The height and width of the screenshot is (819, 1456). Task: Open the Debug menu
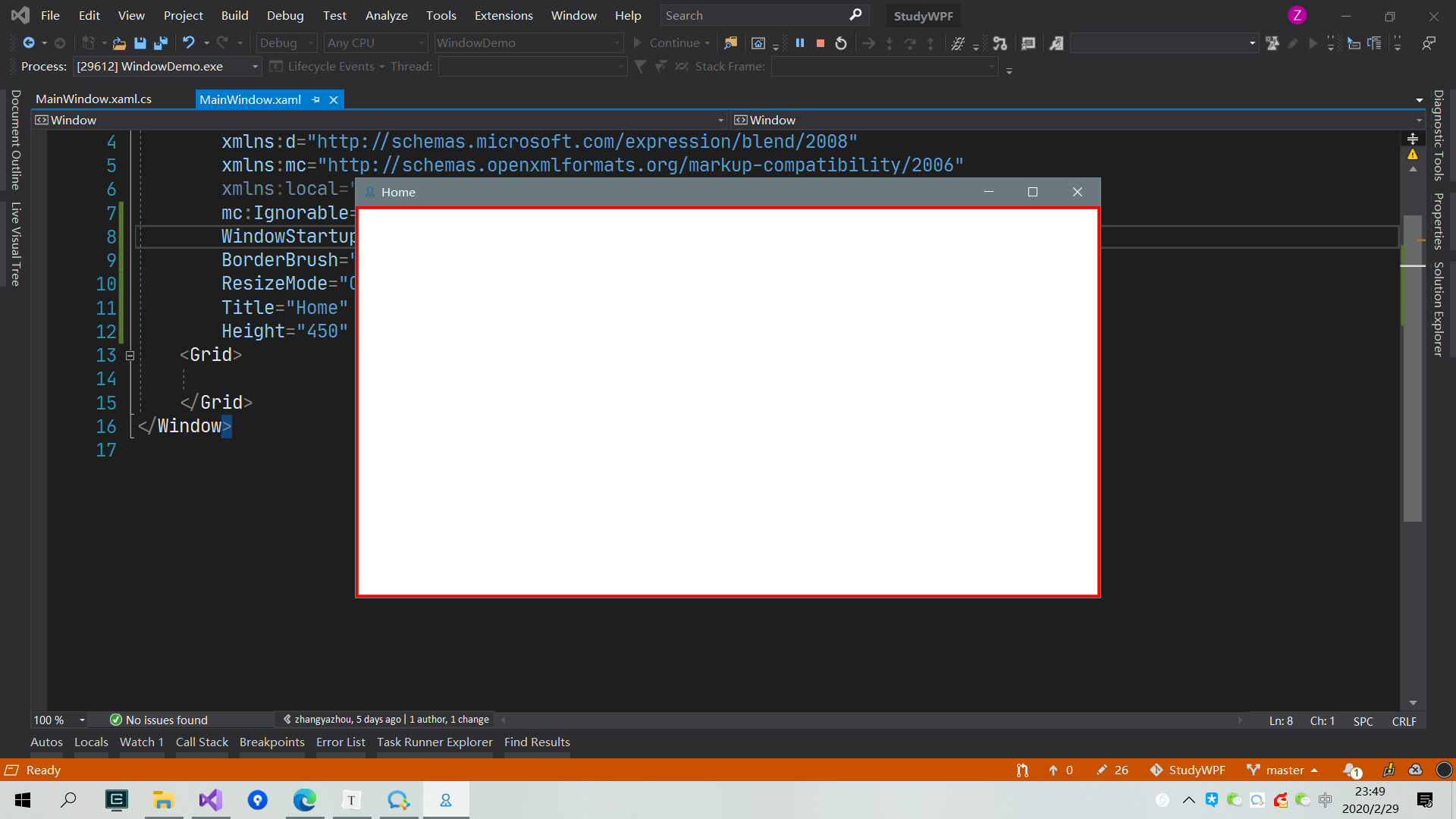(x=285, y=15)
